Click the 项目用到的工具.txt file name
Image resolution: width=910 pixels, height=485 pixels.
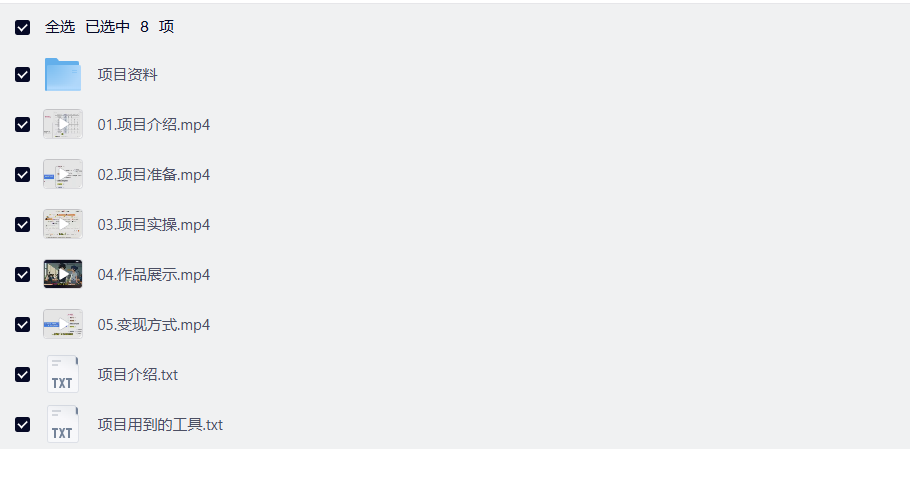coord(160,425)
